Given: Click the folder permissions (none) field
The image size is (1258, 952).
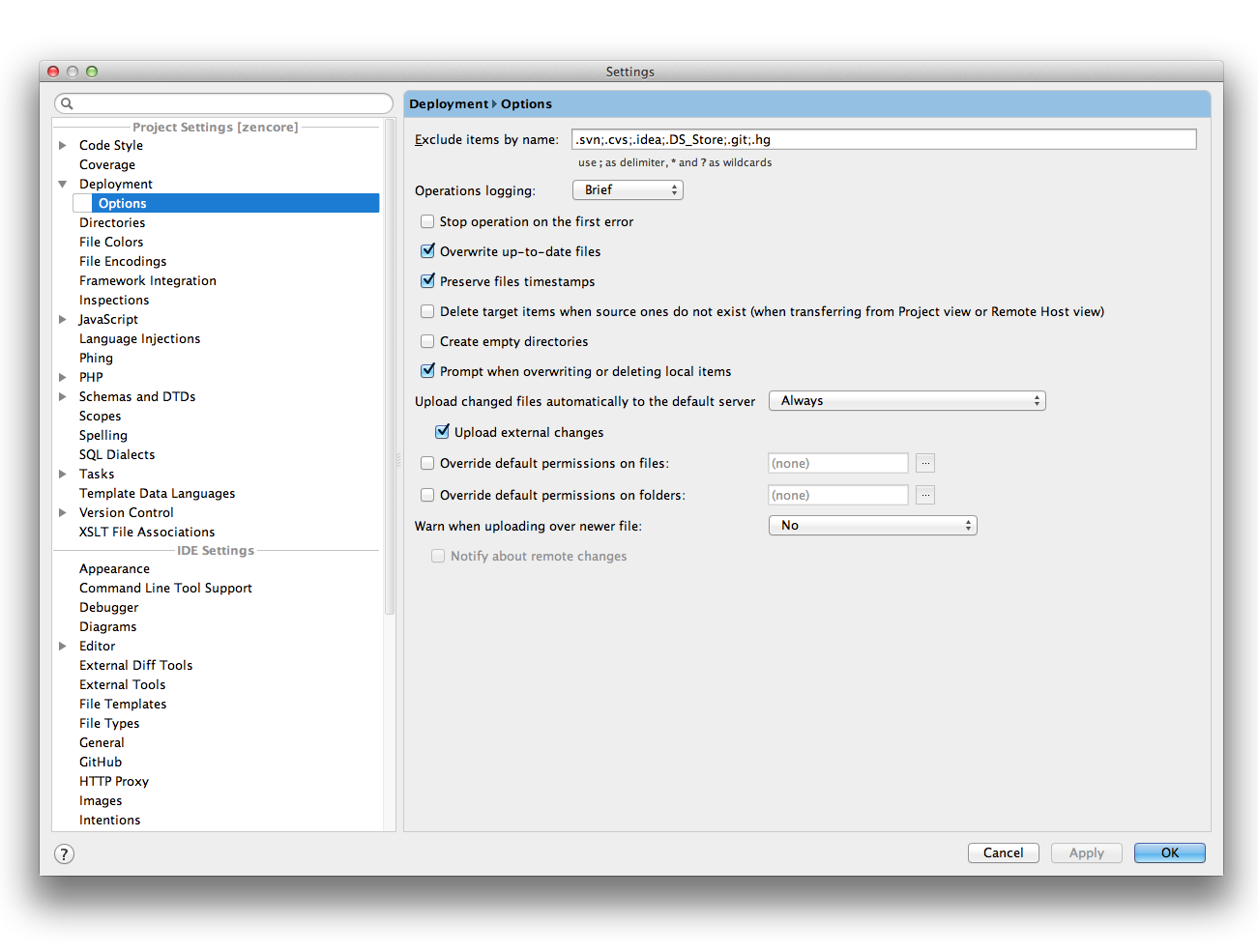Looking at the screenshot, I should 838,495.
